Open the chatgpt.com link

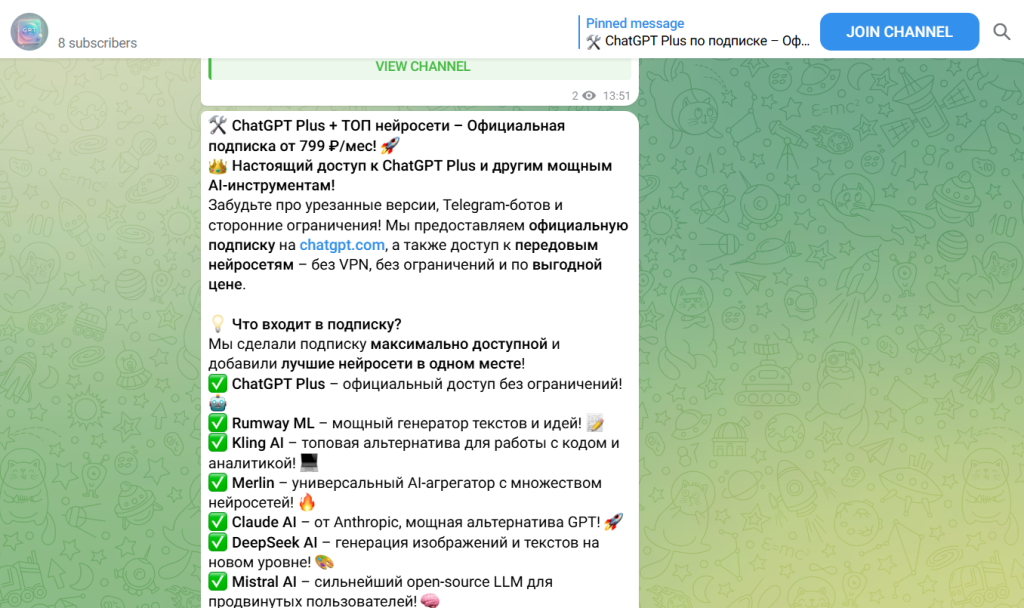click(341, 244)
